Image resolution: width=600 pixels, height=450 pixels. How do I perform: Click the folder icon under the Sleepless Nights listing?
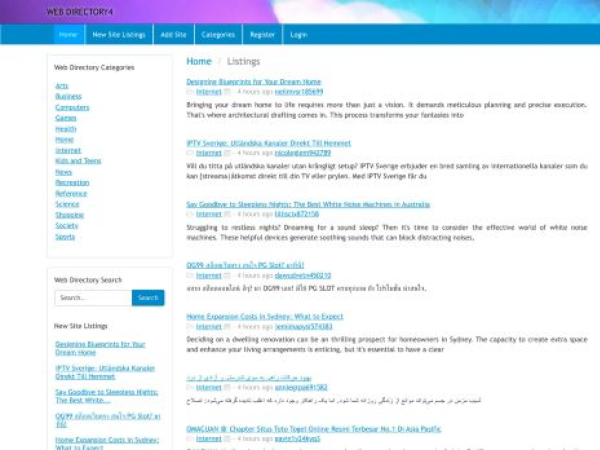[x=190, y=214]
